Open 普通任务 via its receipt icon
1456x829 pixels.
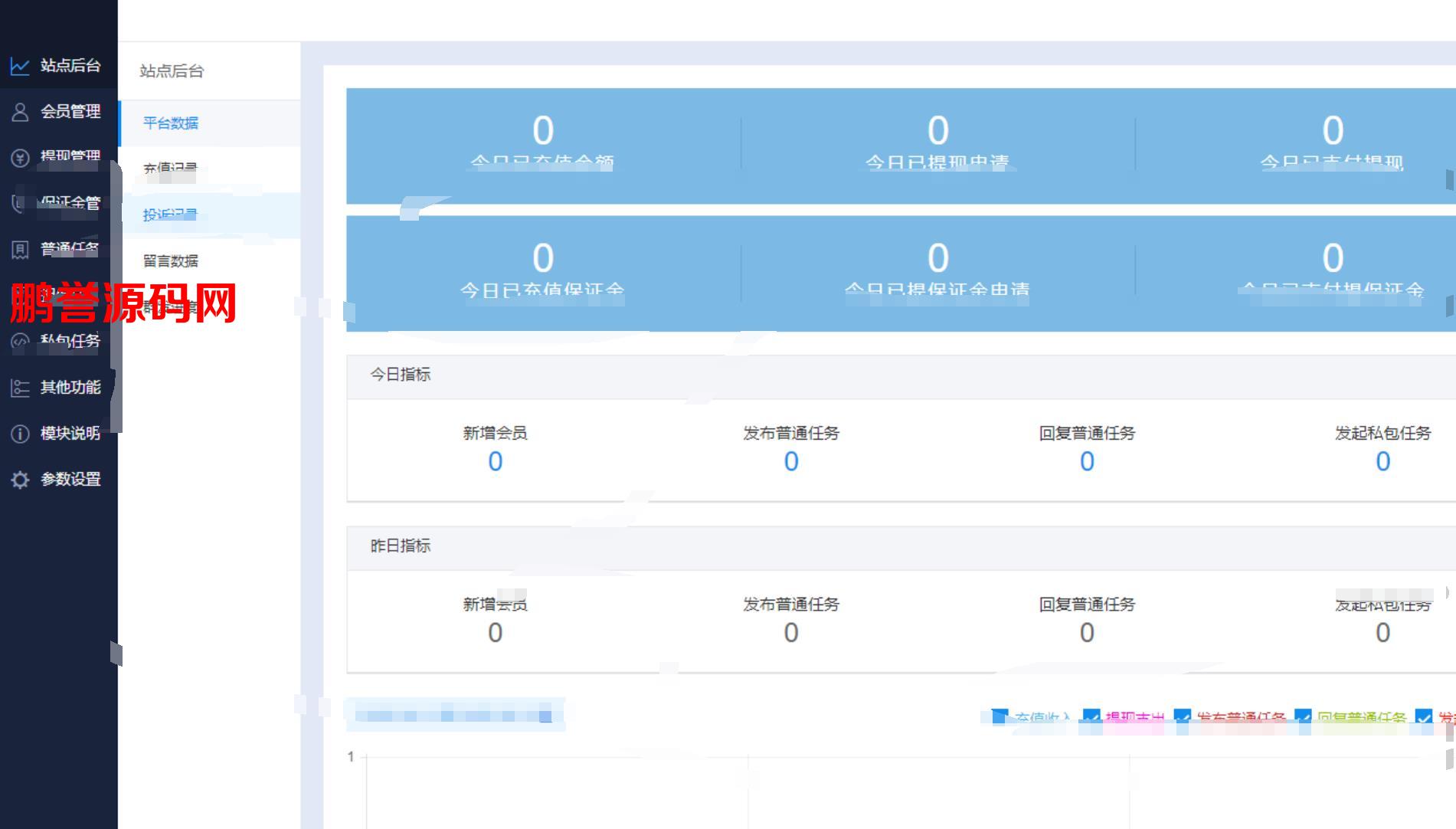(20, 250)
